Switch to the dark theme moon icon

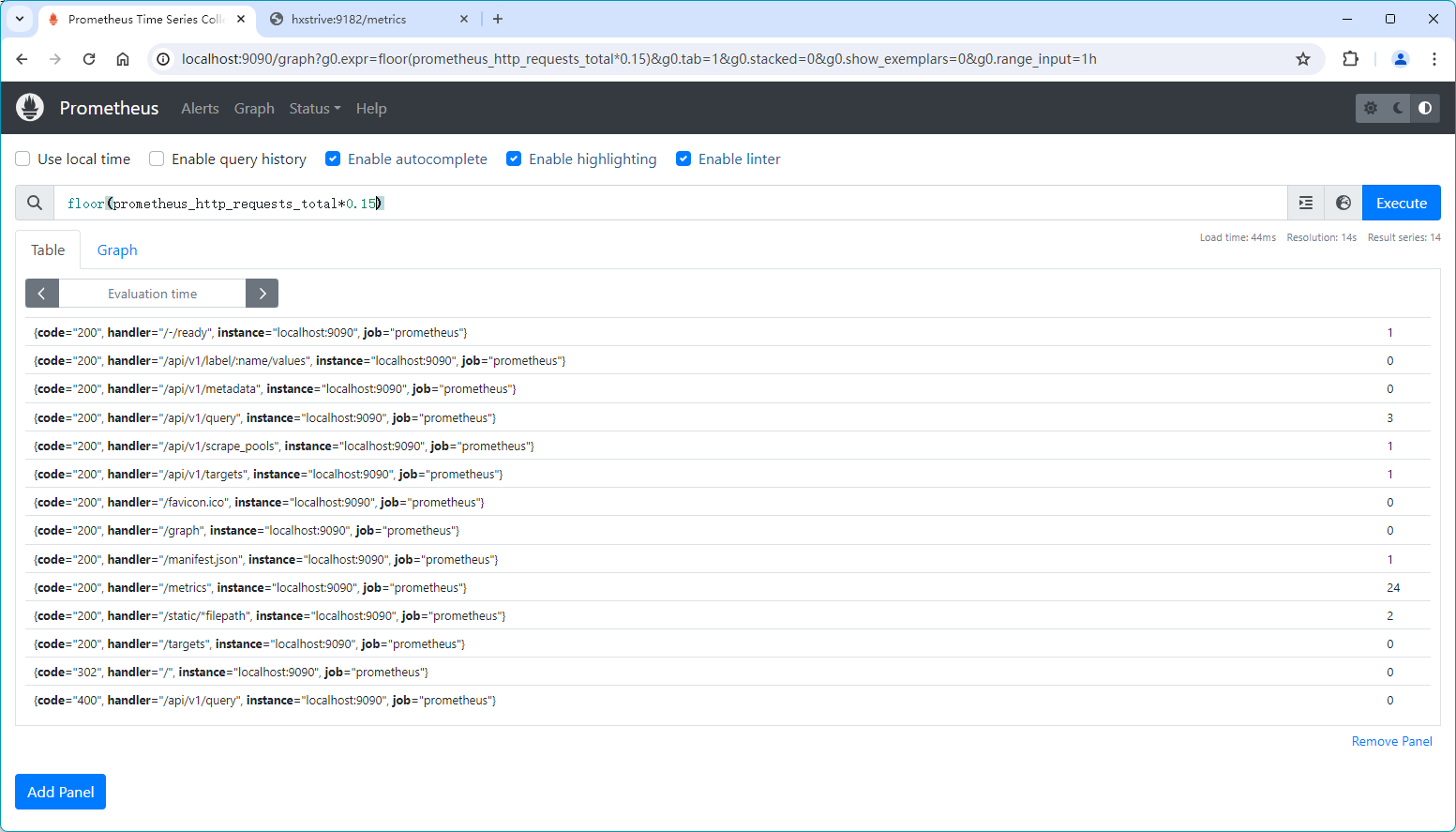coord(1398,108)
